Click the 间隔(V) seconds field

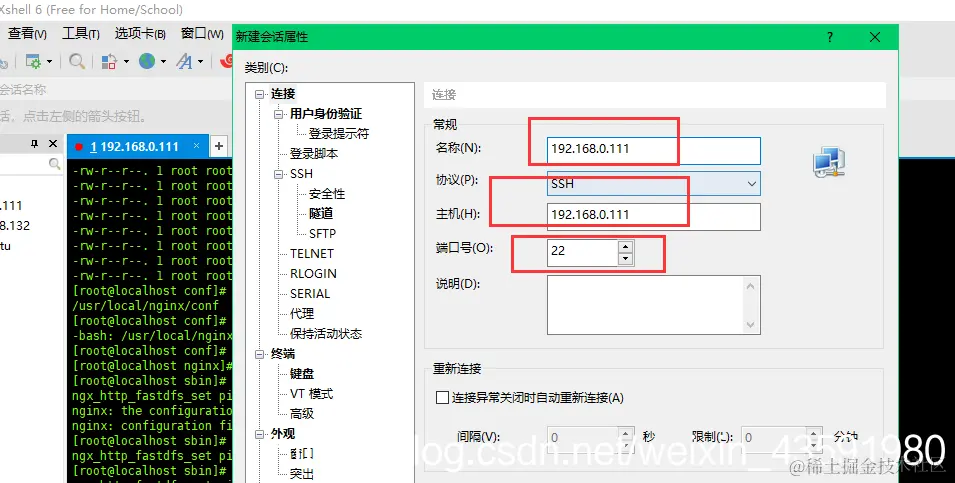tap(584, 437)
